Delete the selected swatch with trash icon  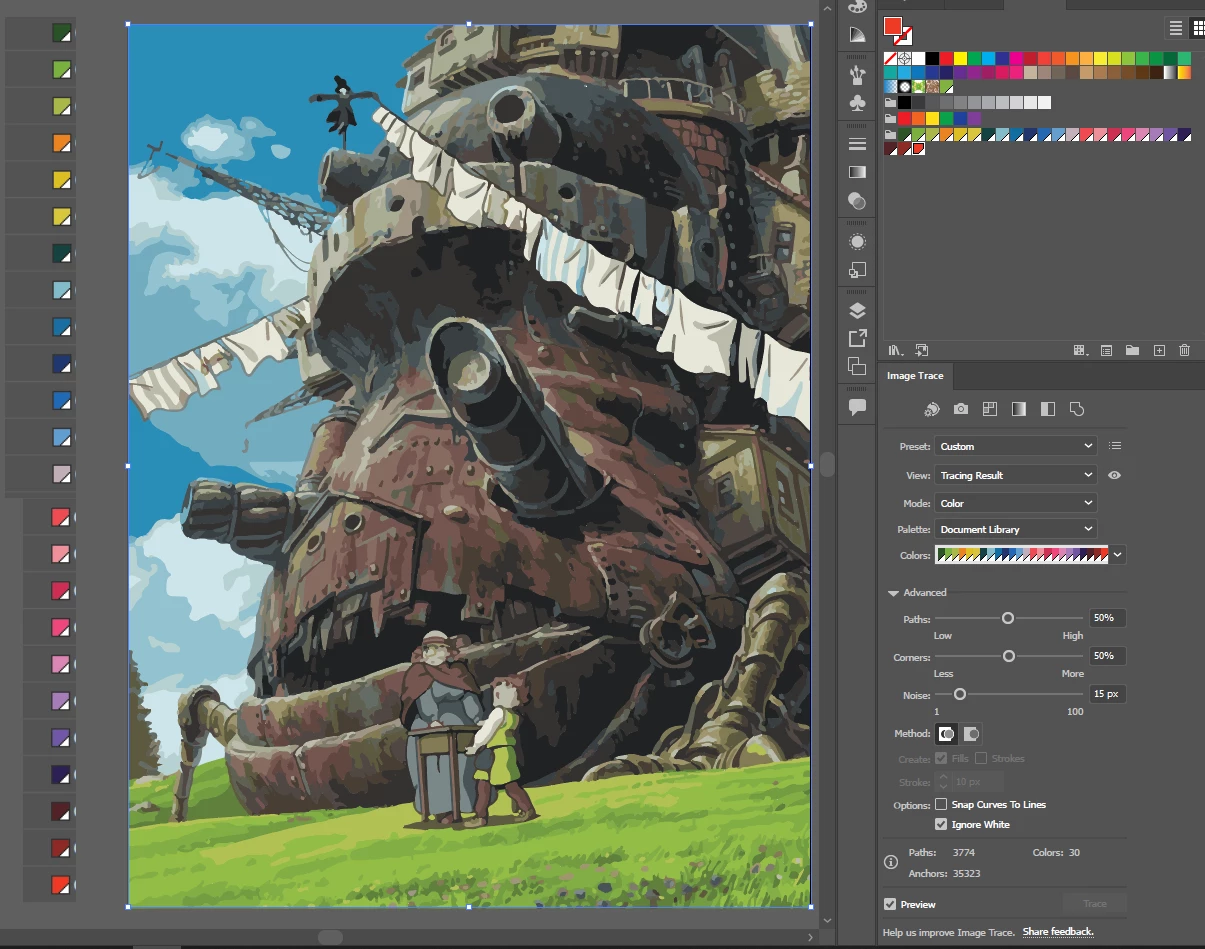point(1185,350)
